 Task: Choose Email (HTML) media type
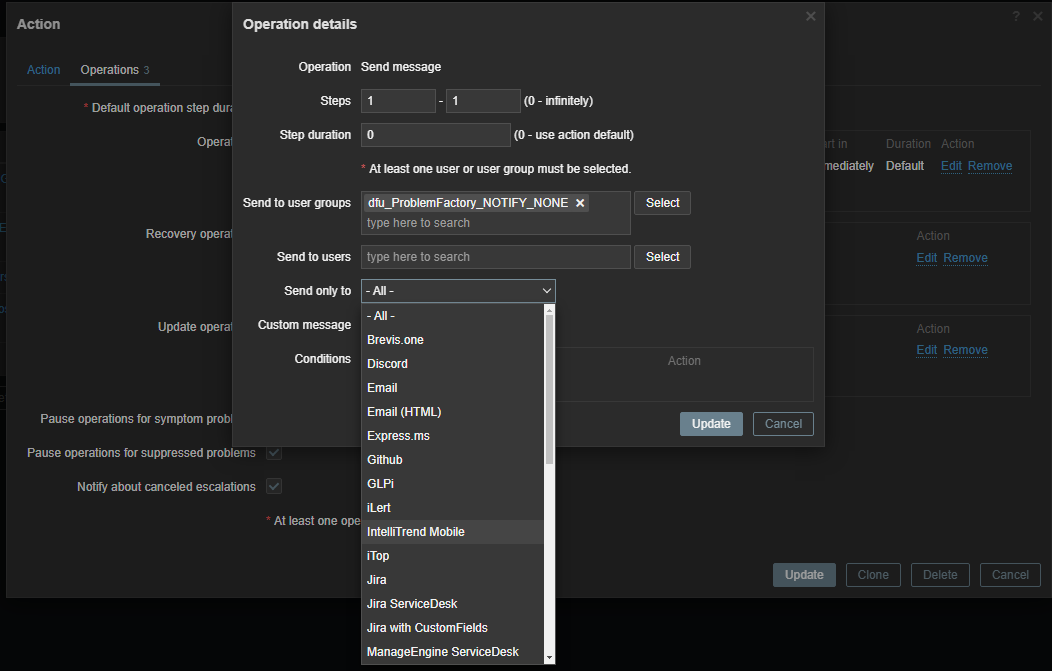point(404,411)
